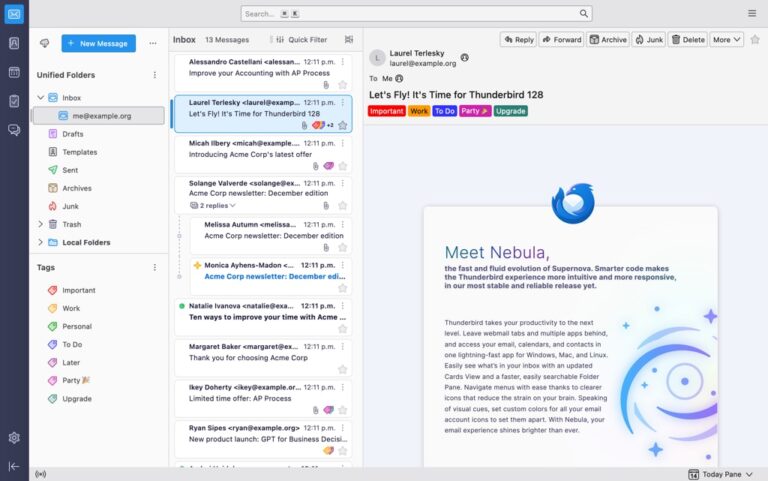Open Settings gear in the sidebar
Screen dimensions: 768x481
click(14, 437)
